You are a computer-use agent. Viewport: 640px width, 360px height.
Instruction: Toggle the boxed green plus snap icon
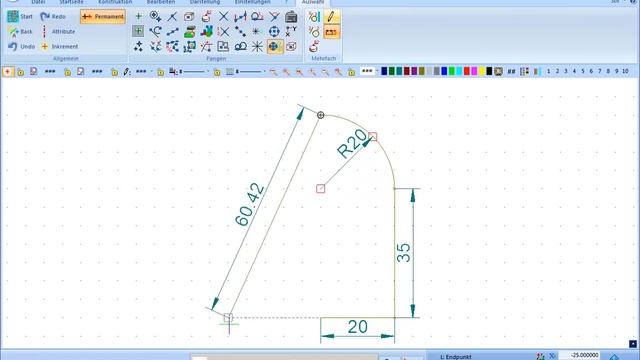pyautogui.click(x=138, y=31)
